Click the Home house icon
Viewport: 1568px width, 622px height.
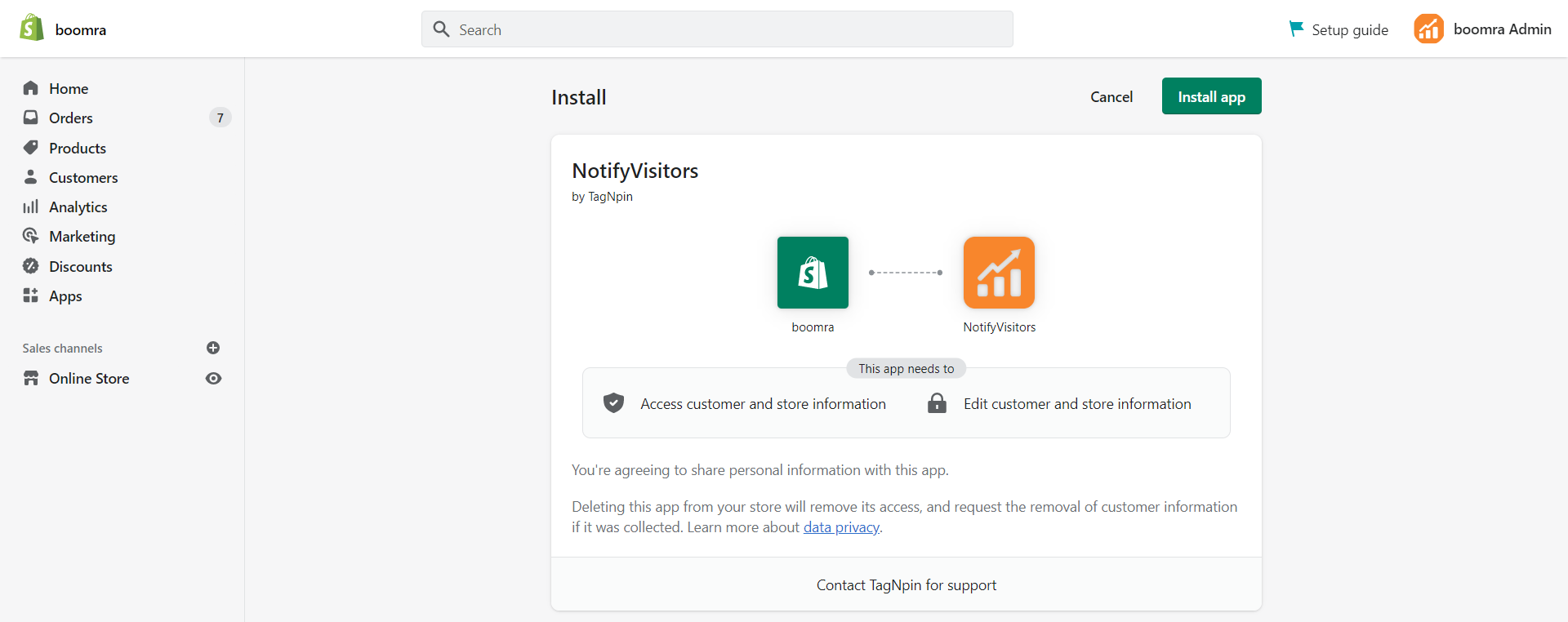pos(31,88)
